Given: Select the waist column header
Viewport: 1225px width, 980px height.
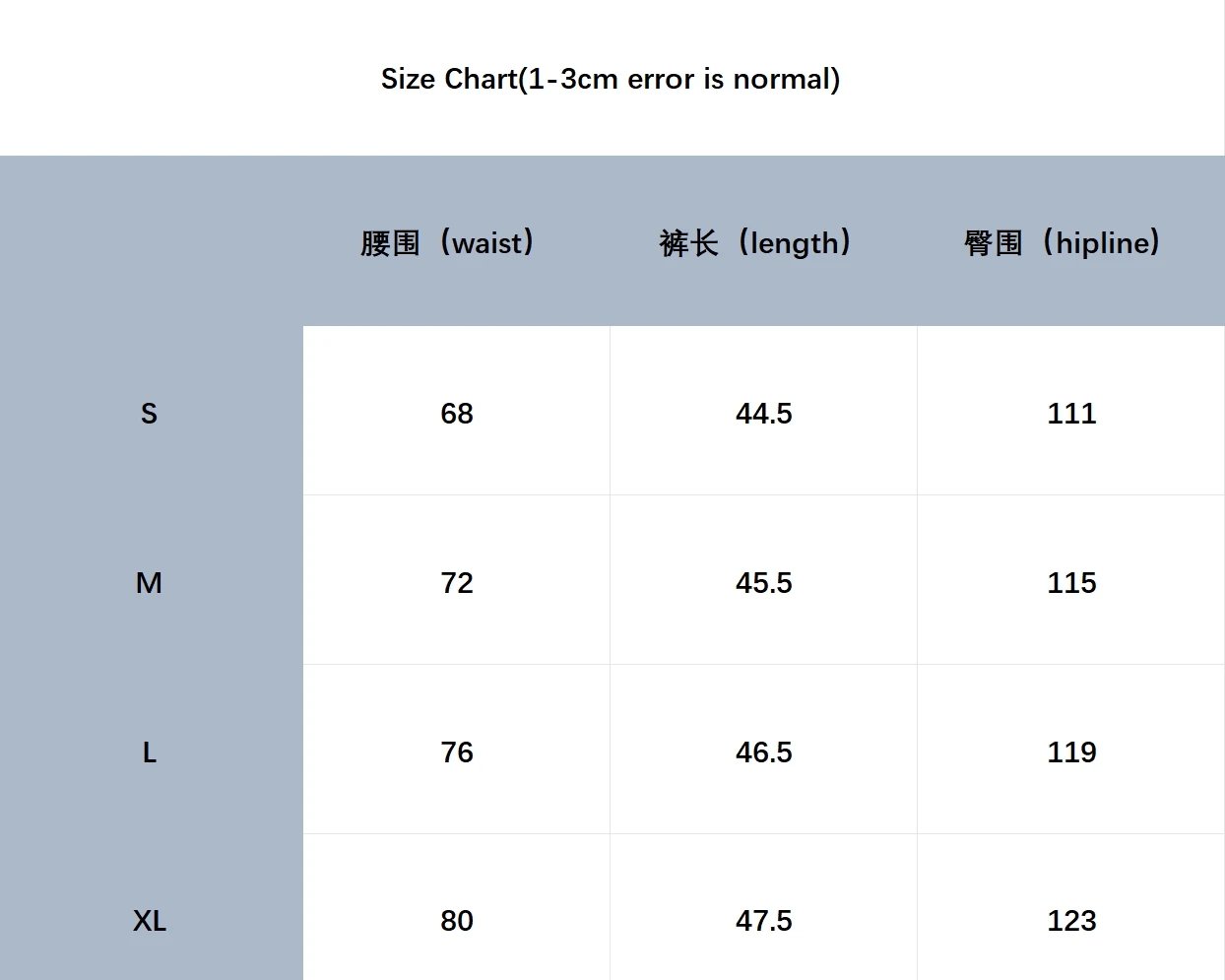Looking at the screenshot, I should 447,242.
